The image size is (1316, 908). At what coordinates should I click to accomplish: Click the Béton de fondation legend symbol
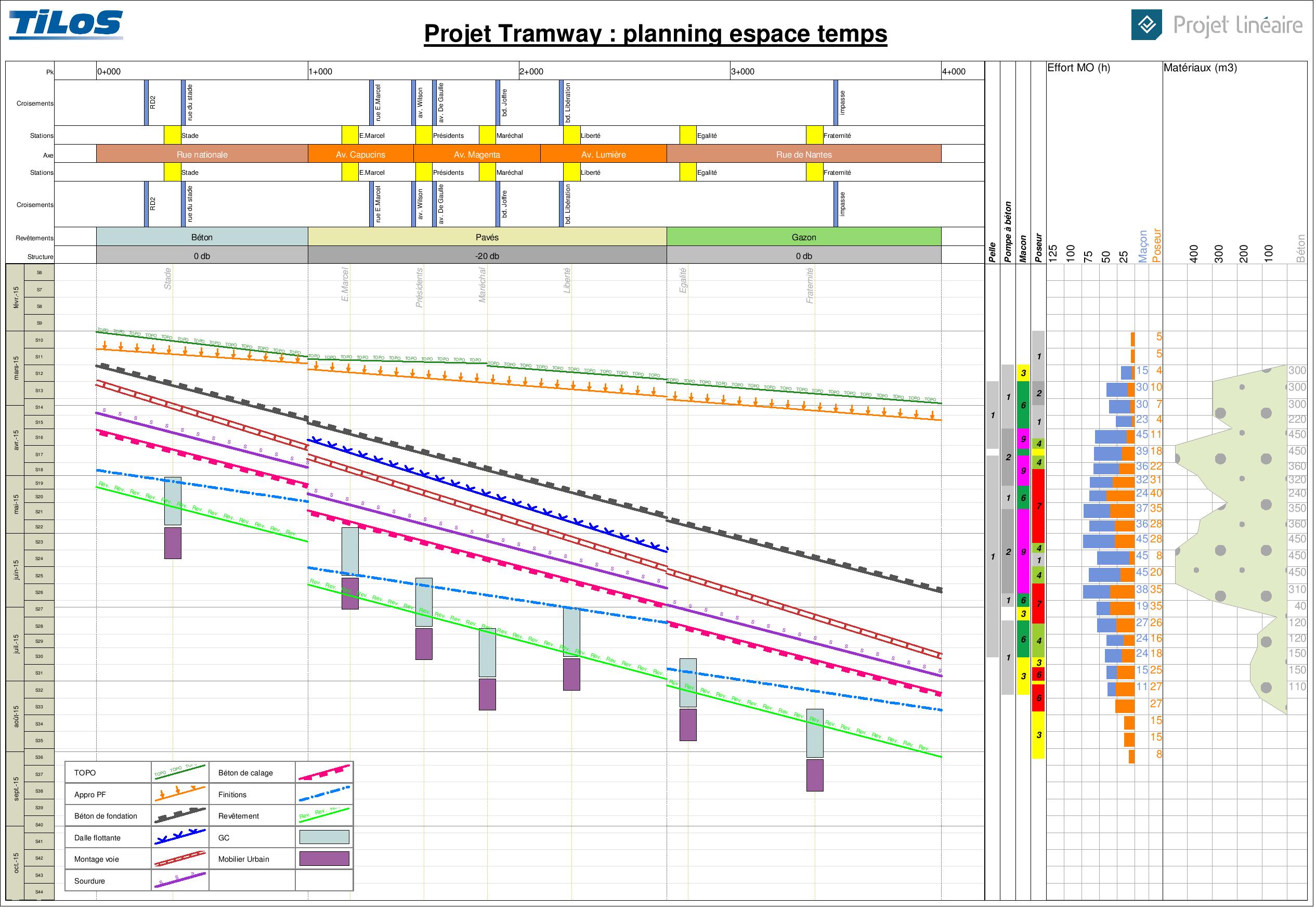pos(180,815)
